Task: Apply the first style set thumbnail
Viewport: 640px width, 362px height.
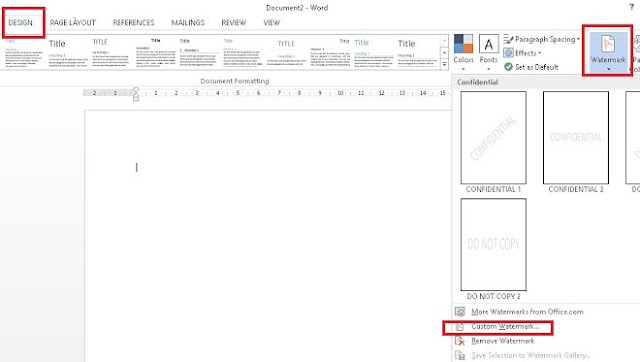Action: click(x=24, y=53)
